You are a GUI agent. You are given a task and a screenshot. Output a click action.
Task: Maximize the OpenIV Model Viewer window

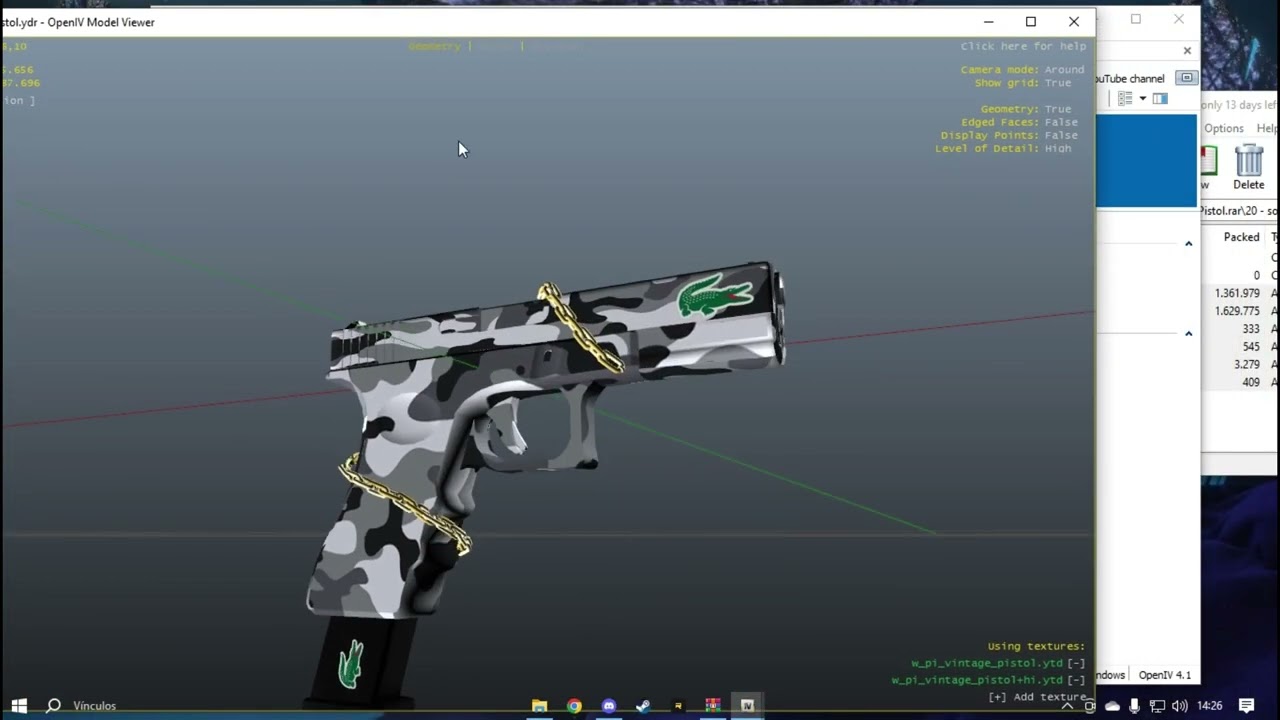tap(1031, 22)
